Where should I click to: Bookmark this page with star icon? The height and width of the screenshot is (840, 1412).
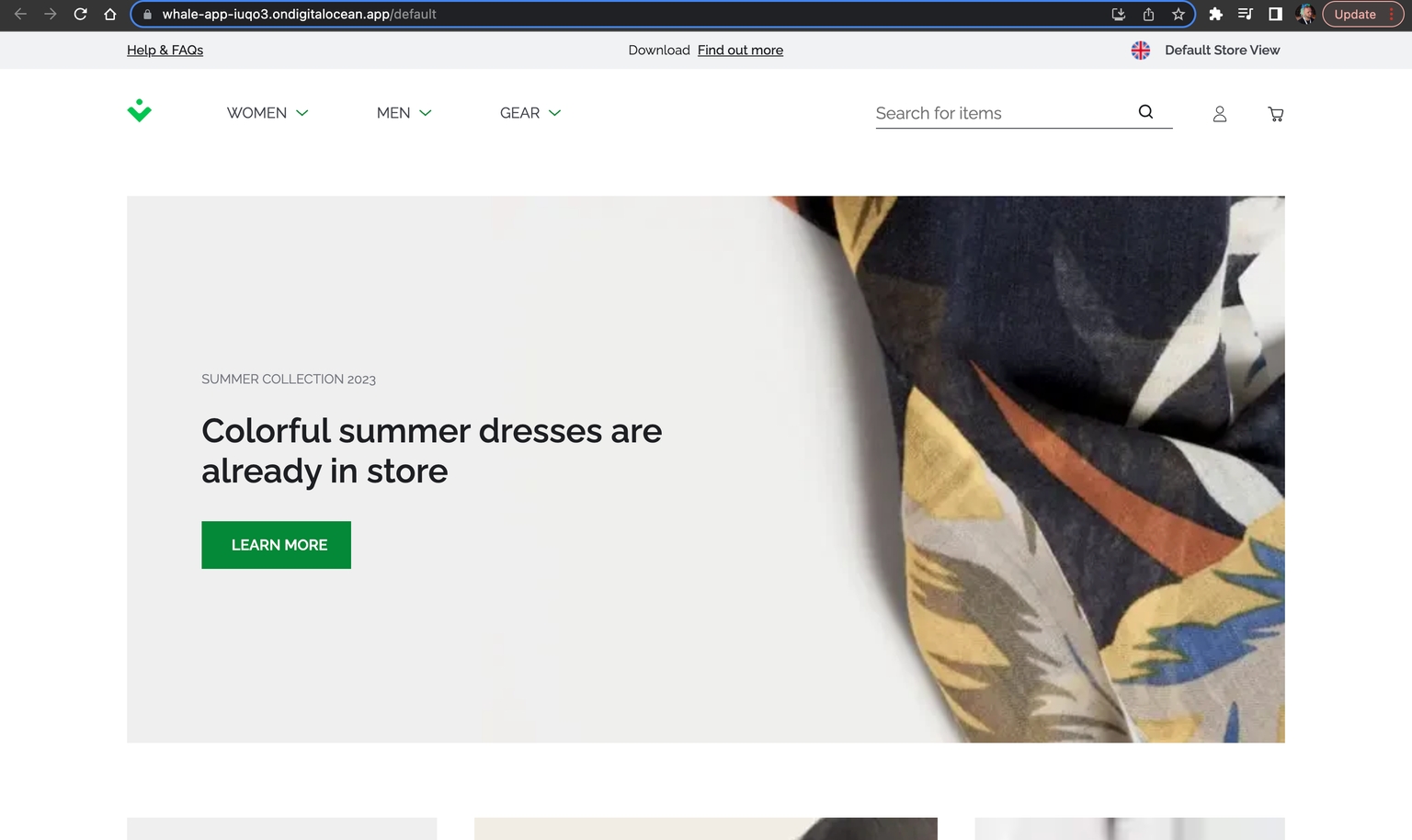(x=1179, y=14)
